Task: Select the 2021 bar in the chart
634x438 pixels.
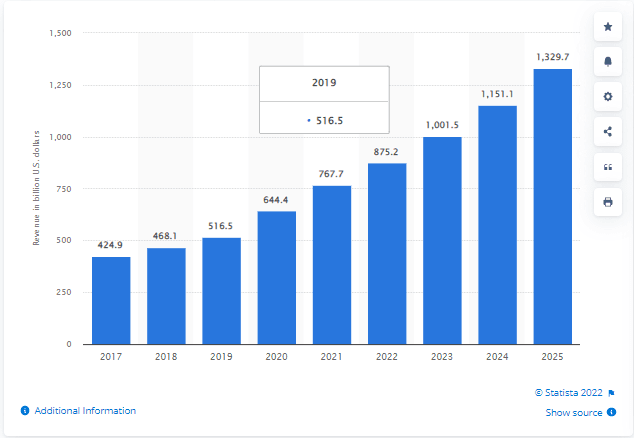Action: tap(332, 265)
